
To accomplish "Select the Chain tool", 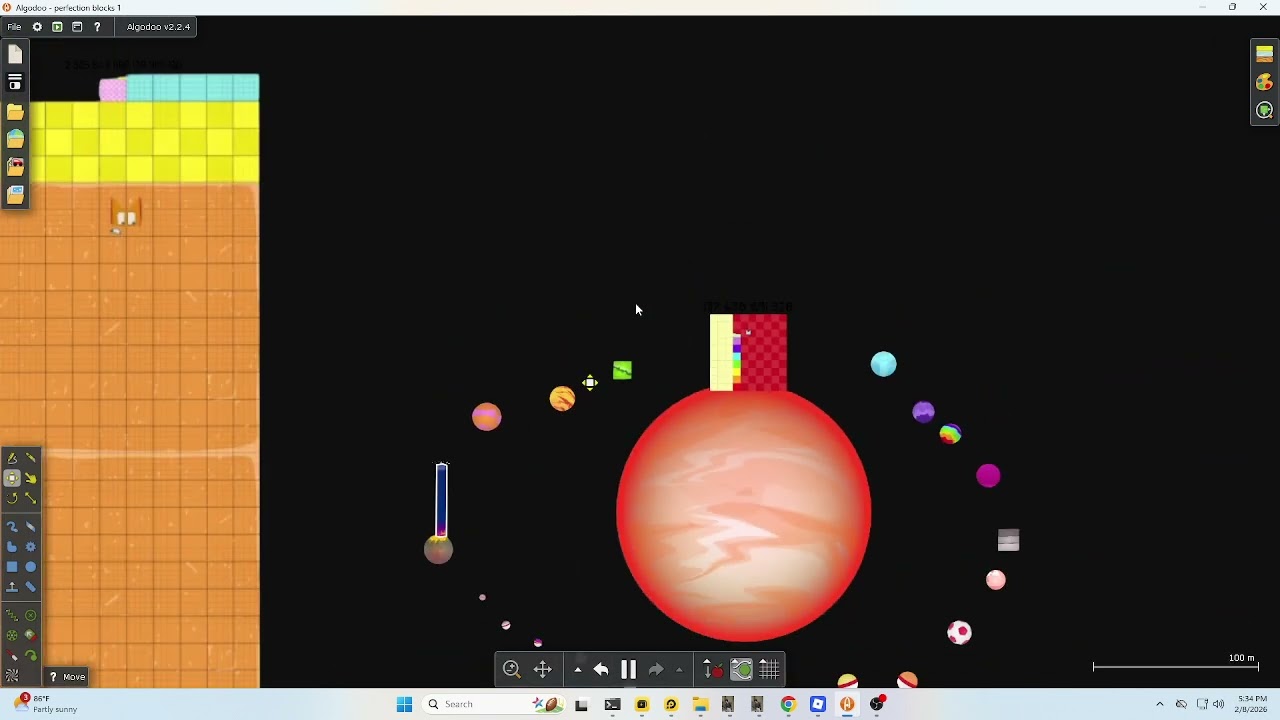I will point(31,587).
